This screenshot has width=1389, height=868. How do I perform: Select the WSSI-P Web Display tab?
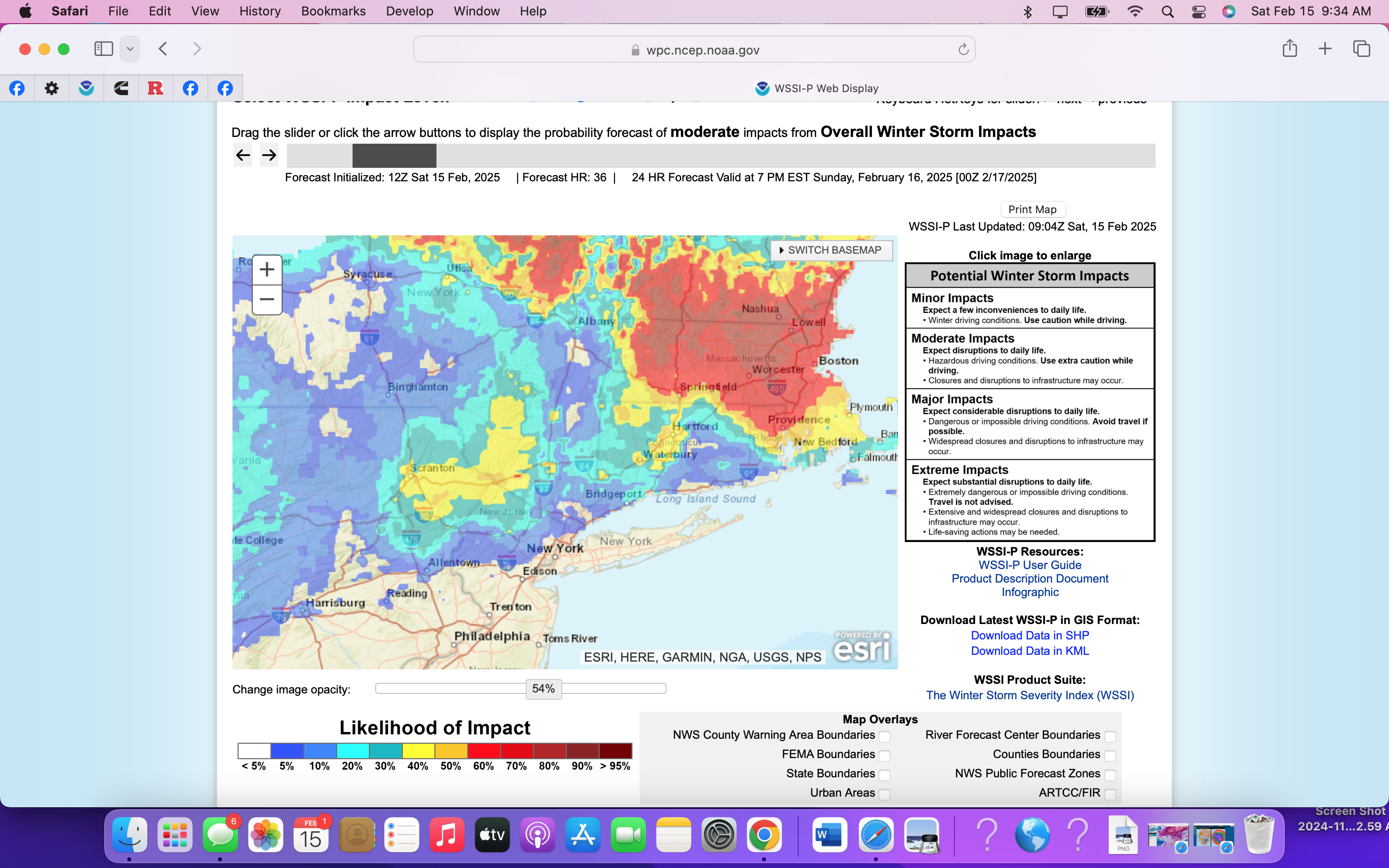(x=816, y=88)
